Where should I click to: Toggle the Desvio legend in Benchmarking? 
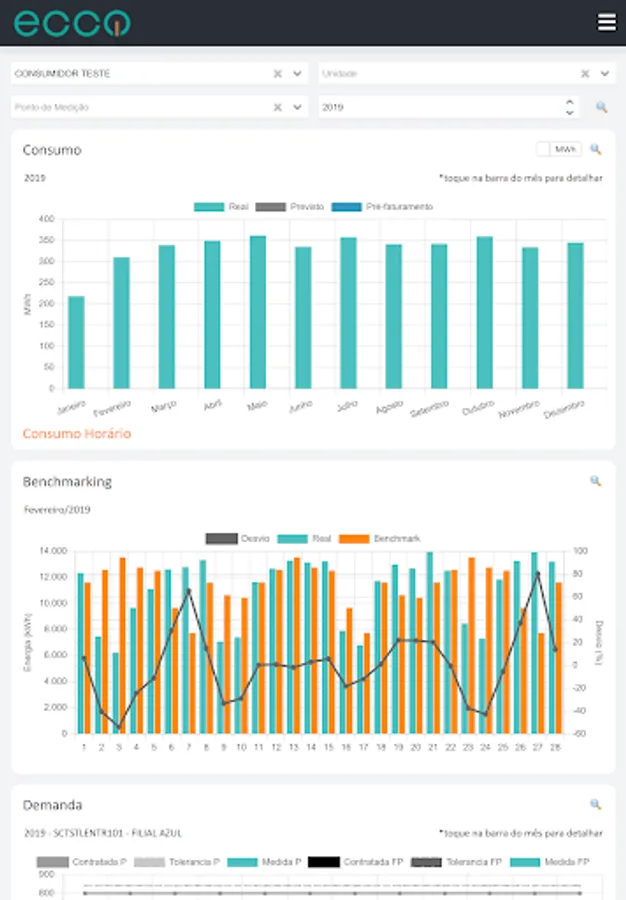(238, 538)
